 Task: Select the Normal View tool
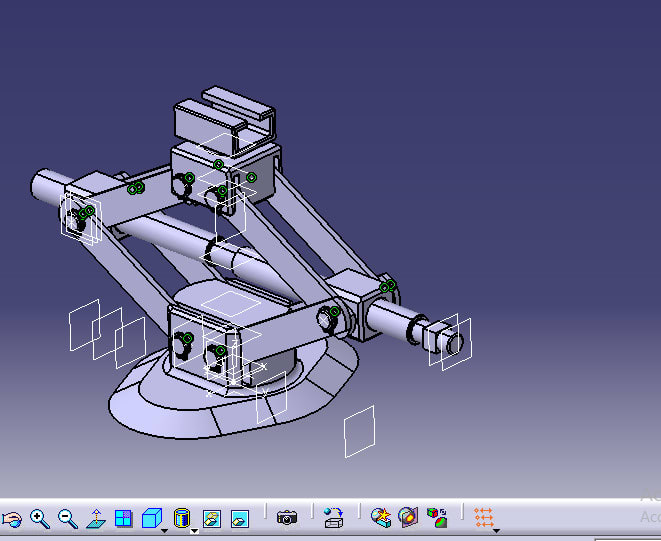pyautogui.click(x=95, y=518)
